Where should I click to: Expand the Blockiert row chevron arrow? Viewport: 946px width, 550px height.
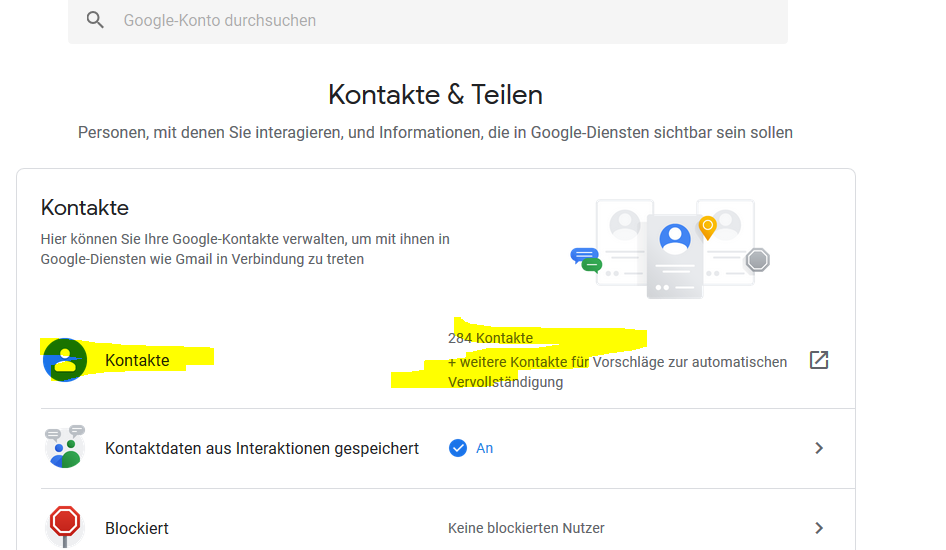coord(819,528)
